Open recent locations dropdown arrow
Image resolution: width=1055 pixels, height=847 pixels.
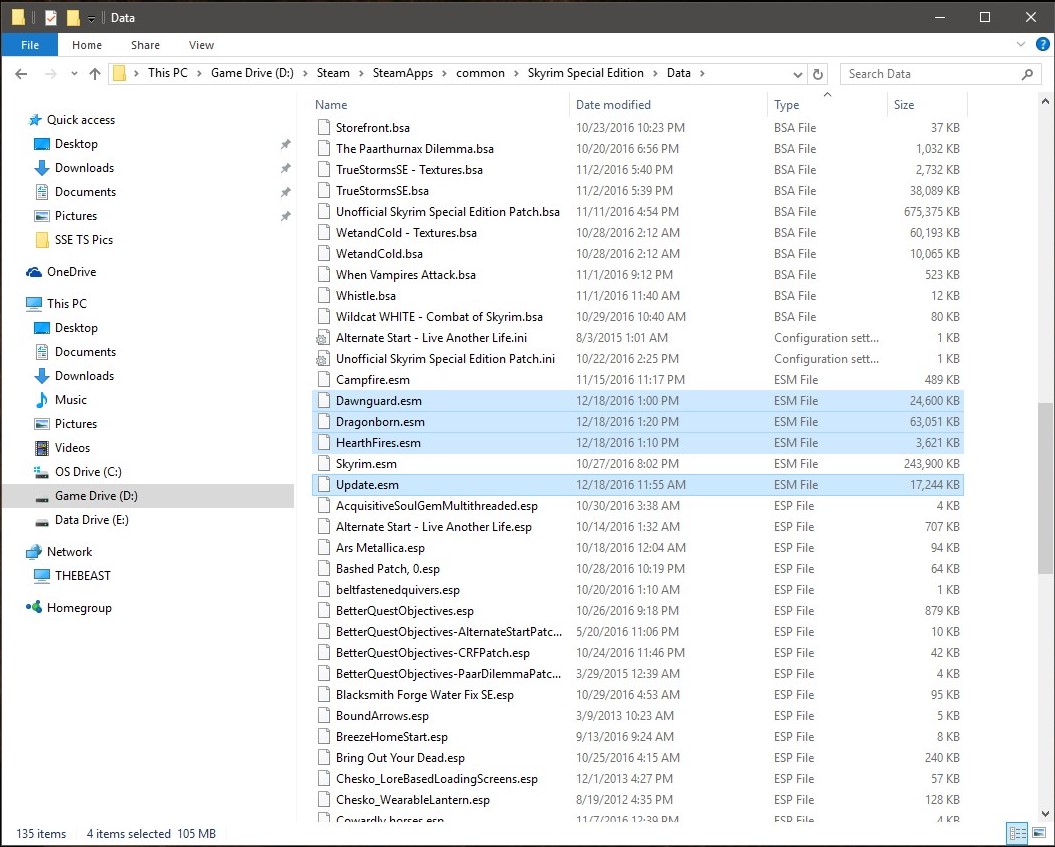tap(74, 74)
